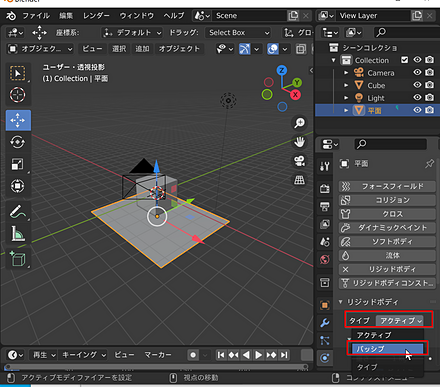440x387 pixels.
Task: Open the Modifier wrench properties tab
Action: [x=325, y=323]
